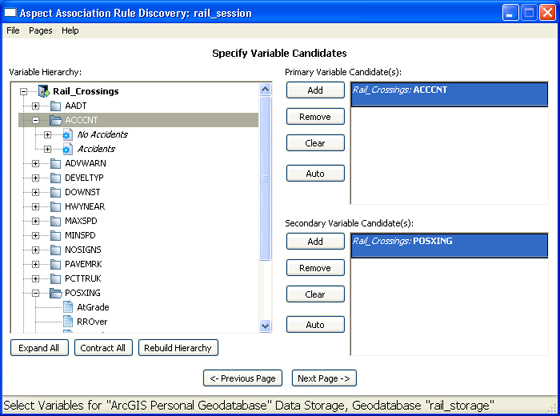Expand the ADVWARN tree node

[35, 164]
